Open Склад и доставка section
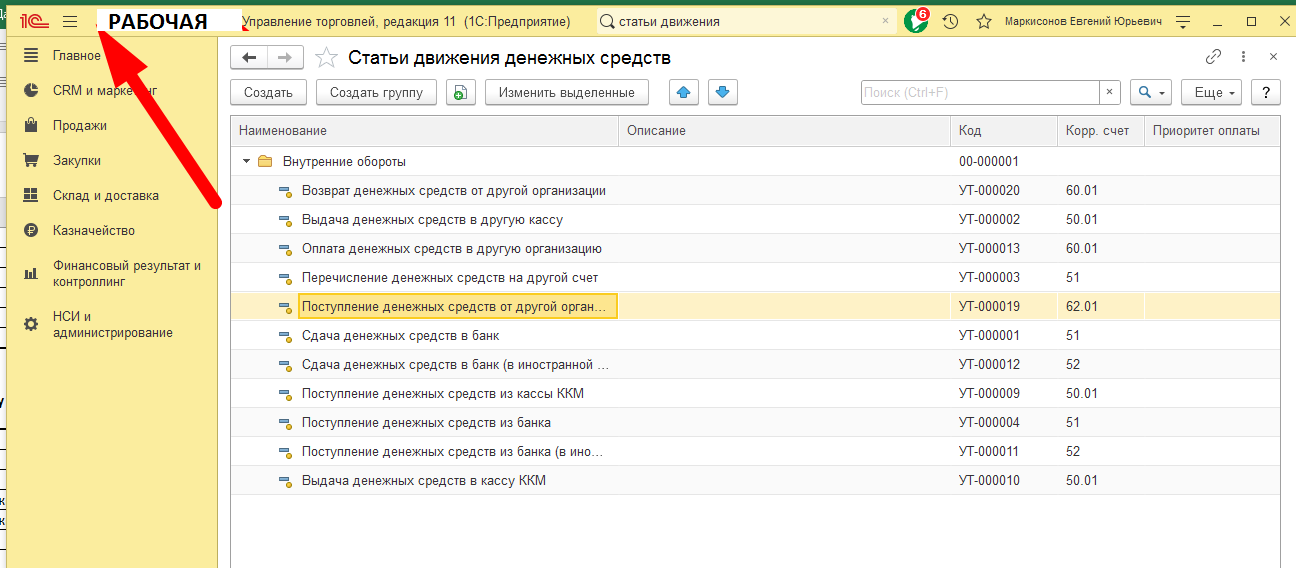Image resolution: width=1296 pixels, height=568 pixels. click(x=106, y=195)
